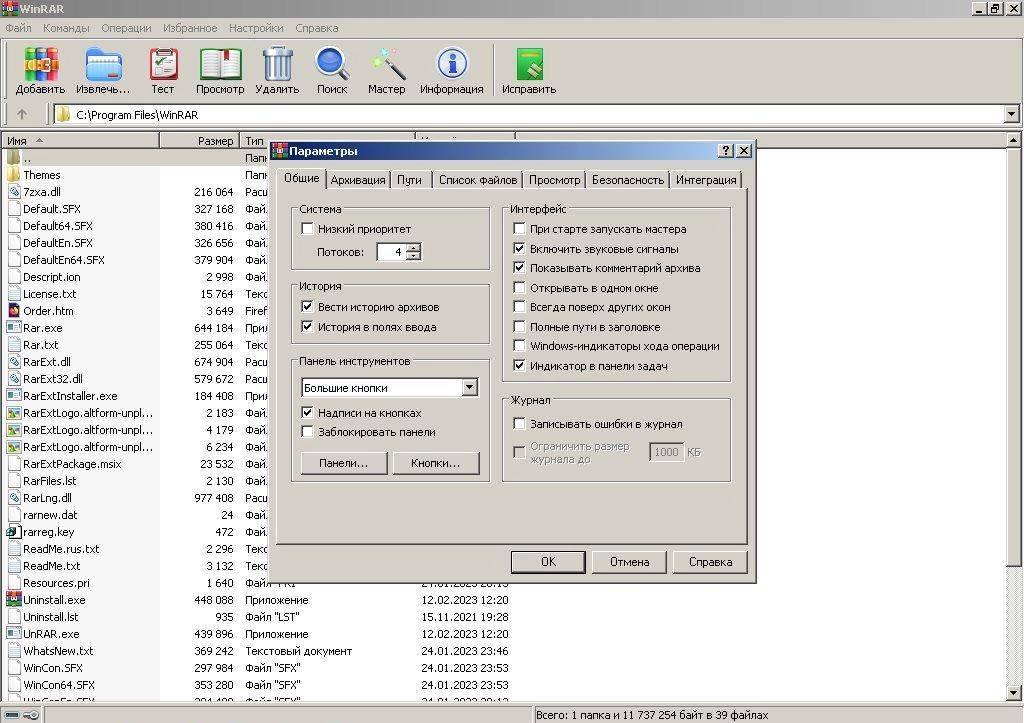
Task: Check Заблокировать панели
Action: [308, 432]
